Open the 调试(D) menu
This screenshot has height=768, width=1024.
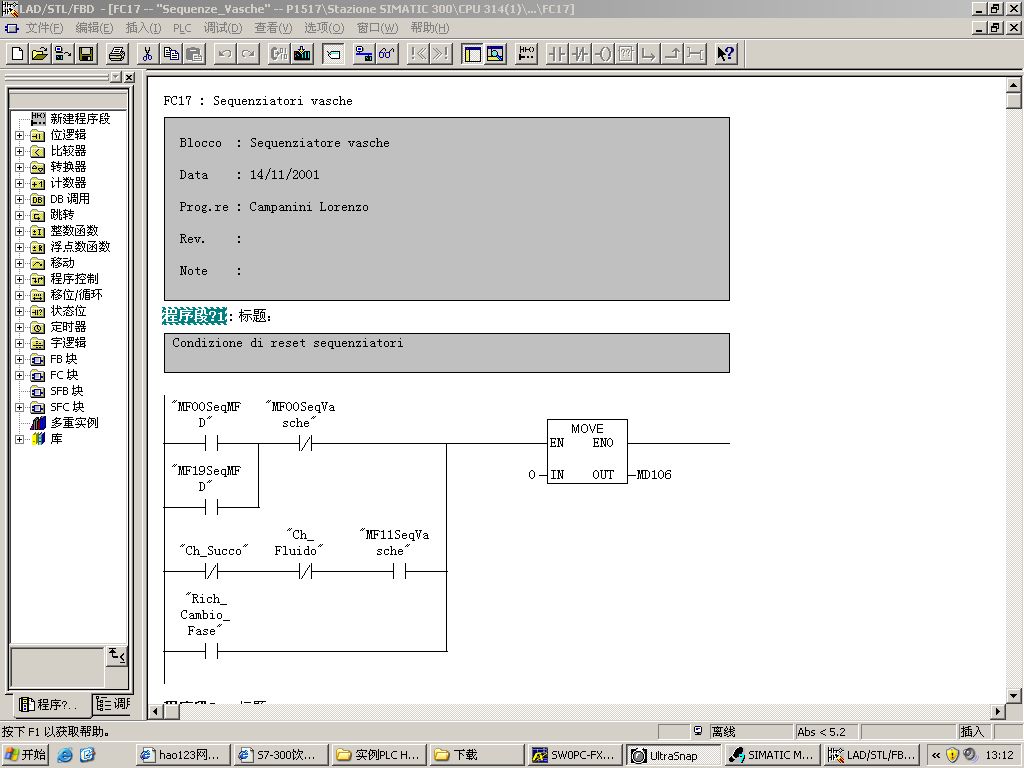click(x=223, y=28)
